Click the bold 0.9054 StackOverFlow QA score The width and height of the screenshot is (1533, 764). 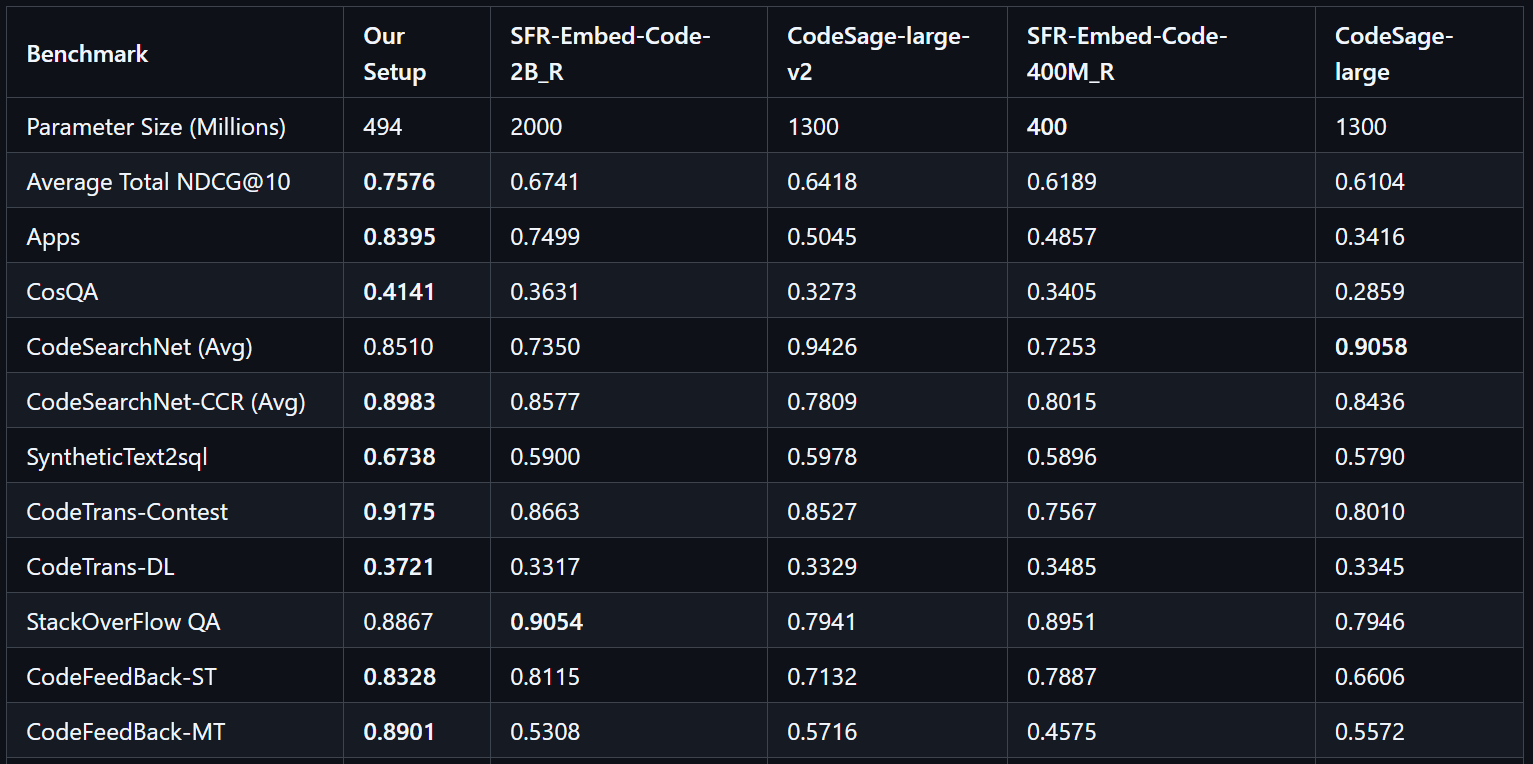[546, 622]
